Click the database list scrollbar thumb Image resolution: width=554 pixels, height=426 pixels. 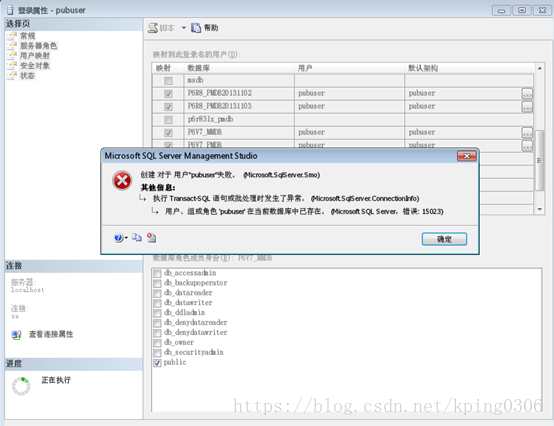click(x=540, y=161)
